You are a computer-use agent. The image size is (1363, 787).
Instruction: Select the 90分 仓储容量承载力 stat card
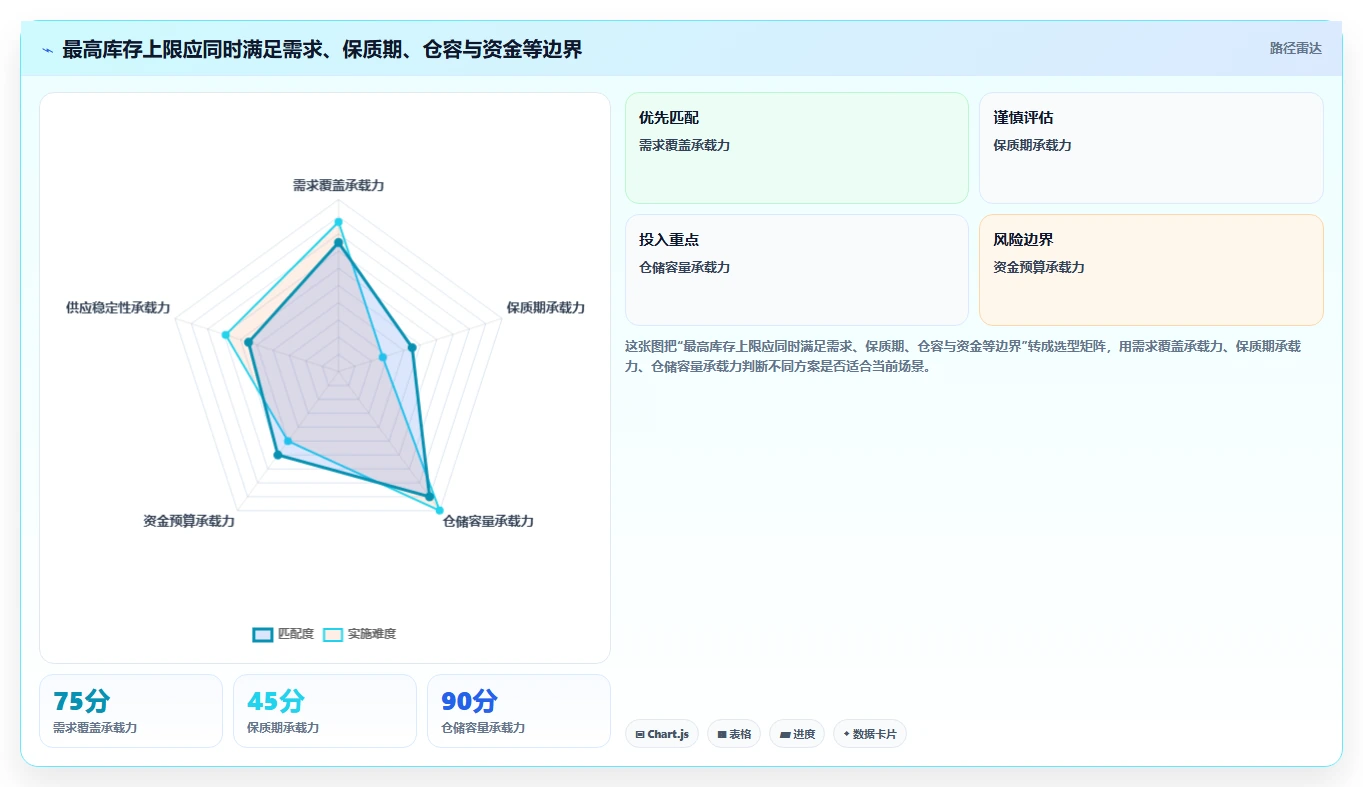point(519,711)
